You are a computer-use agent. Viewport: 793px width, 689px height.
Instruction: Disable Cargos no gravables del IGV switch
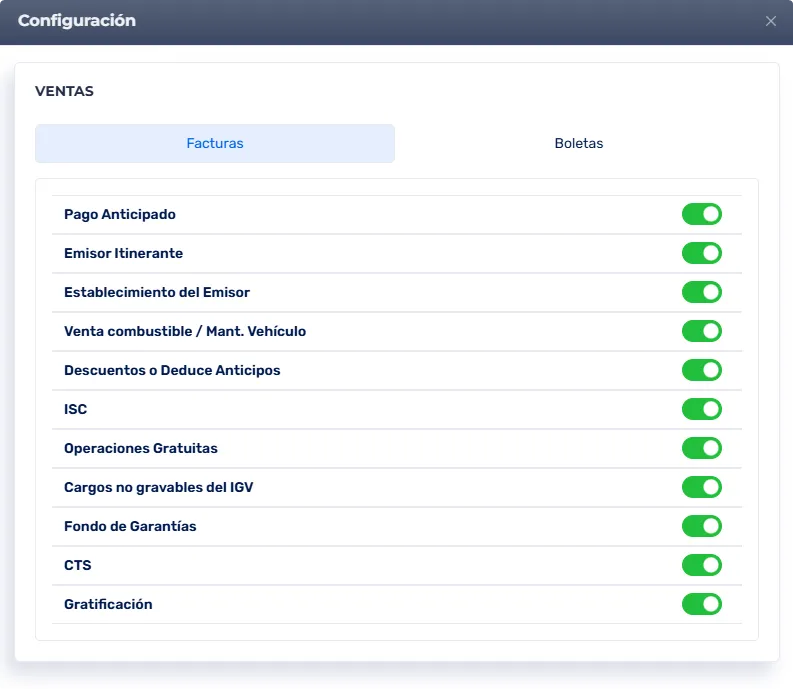(701, 487)
